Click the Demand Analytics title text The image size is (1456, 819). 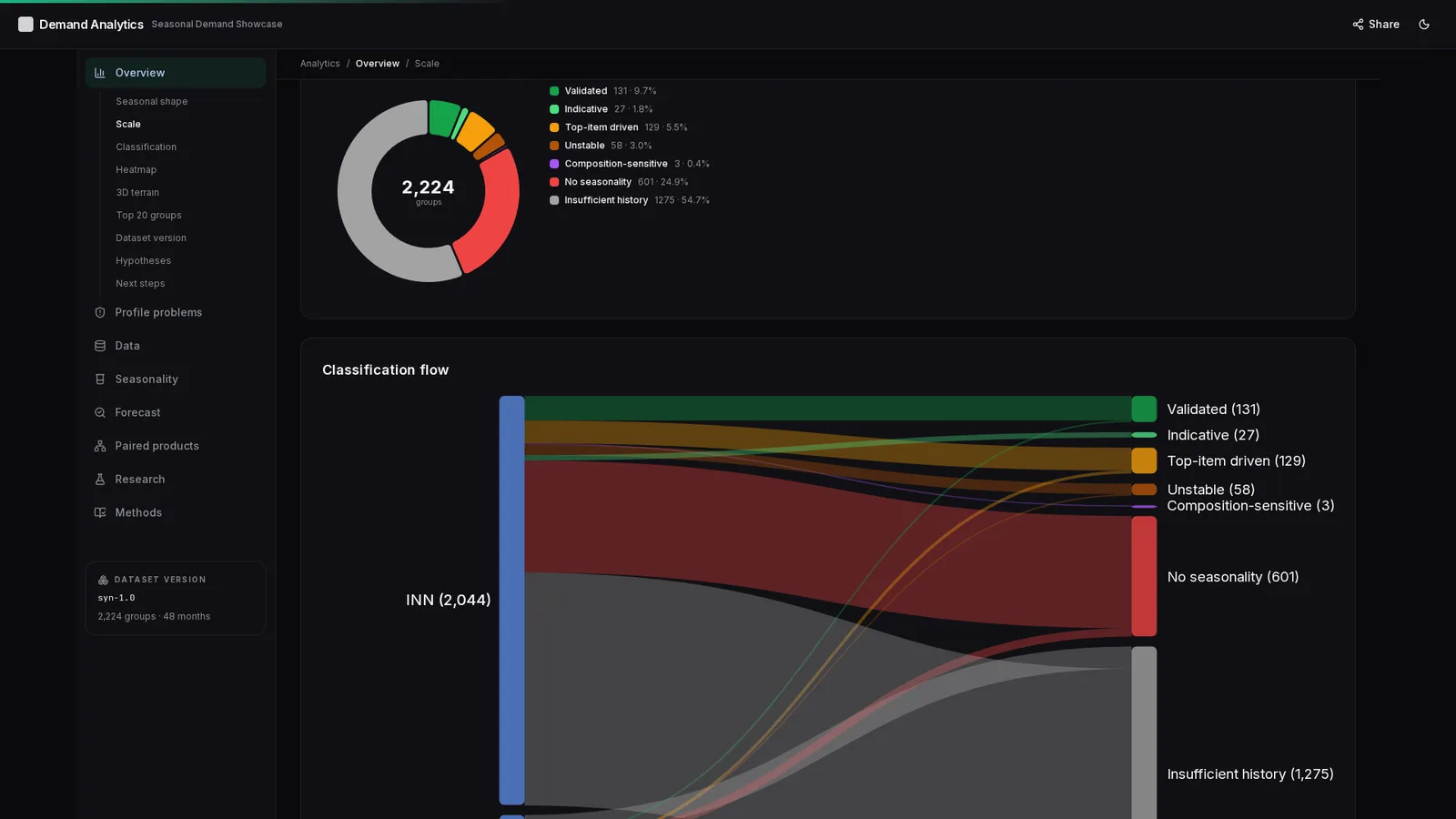[x=91, y=25]
